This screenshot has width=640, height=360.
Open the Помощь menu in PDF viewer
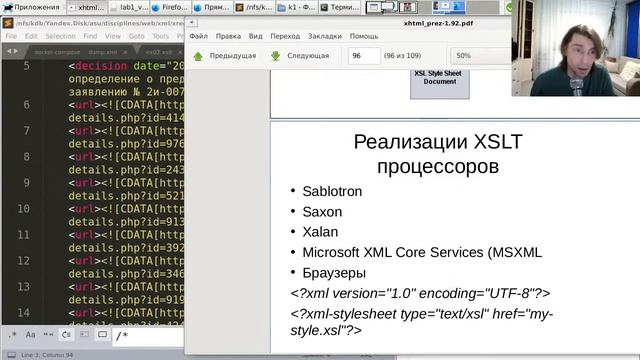pyautogui.click(x=364, y=36)
